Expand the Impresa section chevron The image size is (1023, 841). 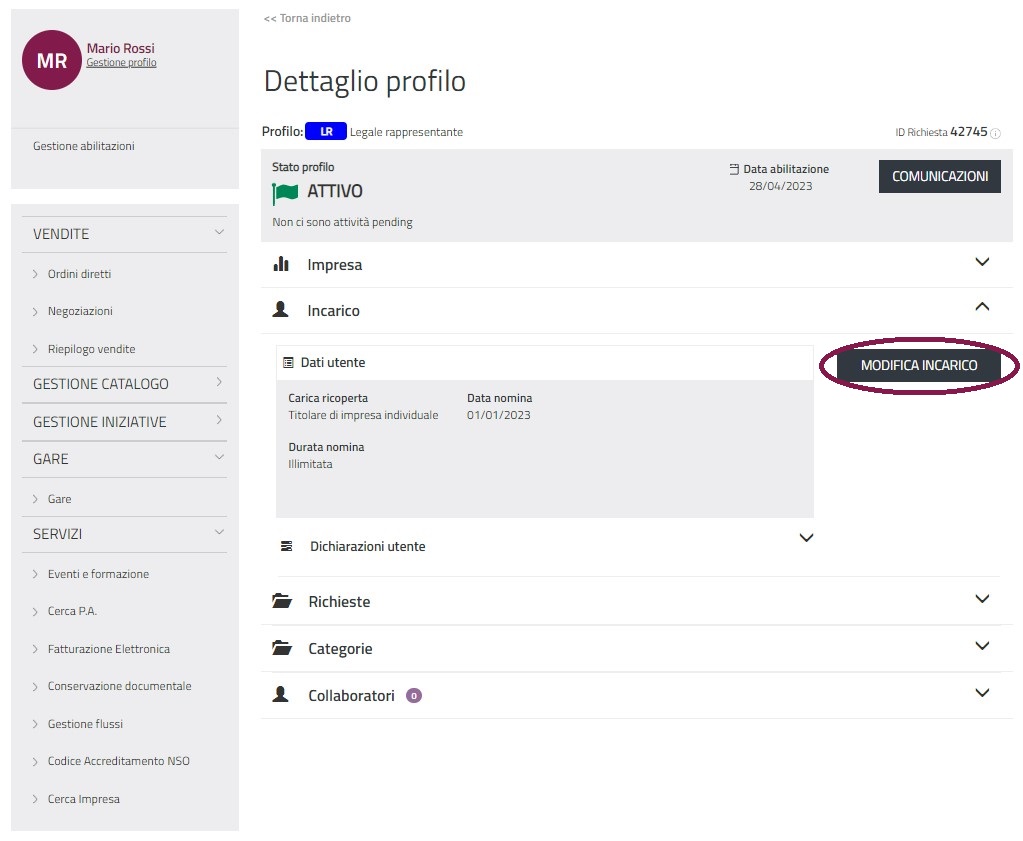coord(982,263)
